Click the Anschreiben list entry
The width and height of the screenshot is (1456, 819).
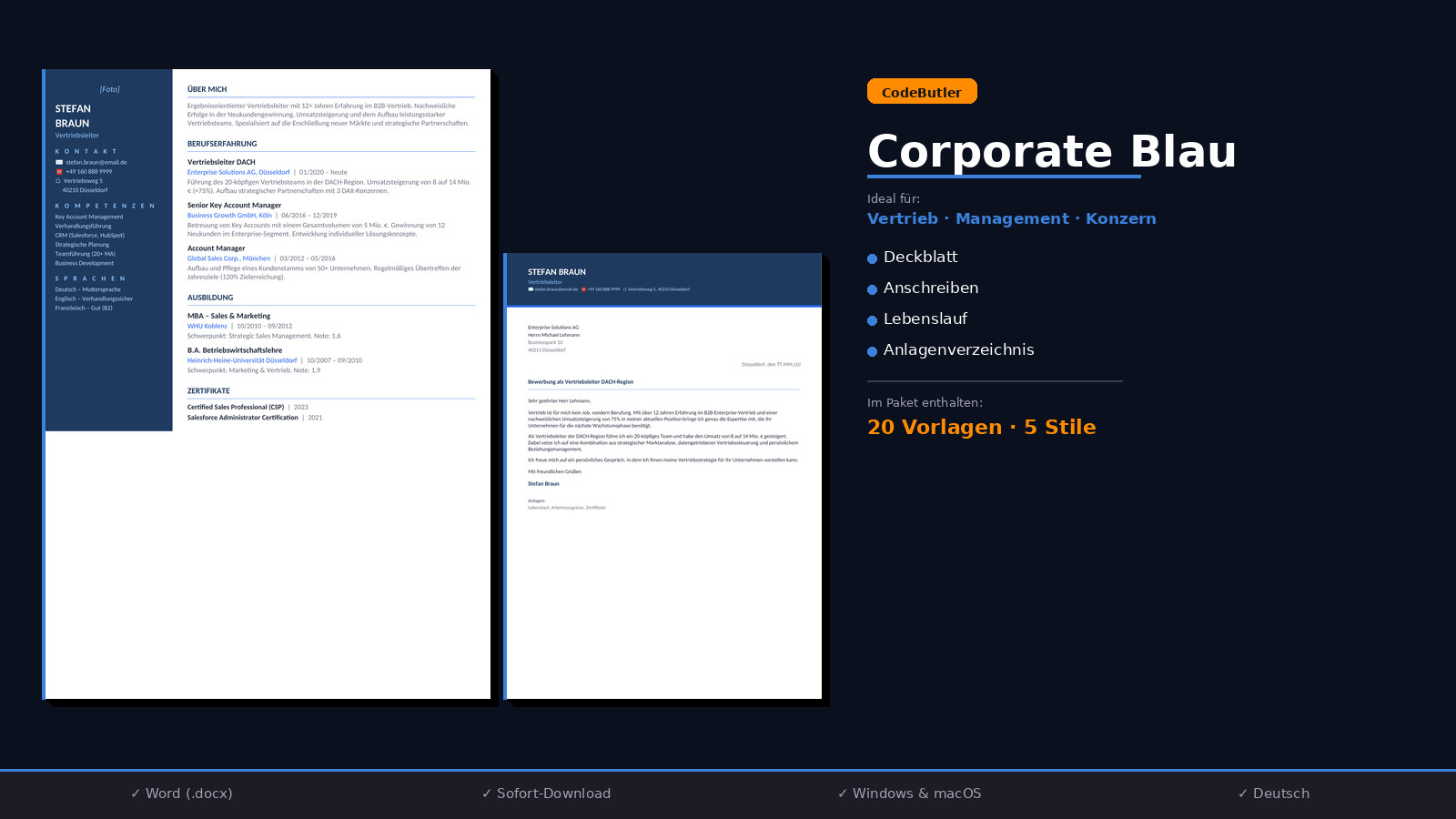(x=931, y=288)
